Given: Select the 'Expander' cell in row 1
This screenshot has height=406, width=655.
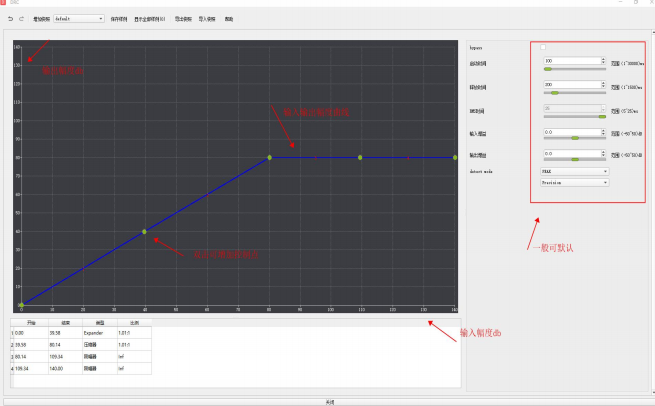Looking at the screenshot, I should coord(100,333).
